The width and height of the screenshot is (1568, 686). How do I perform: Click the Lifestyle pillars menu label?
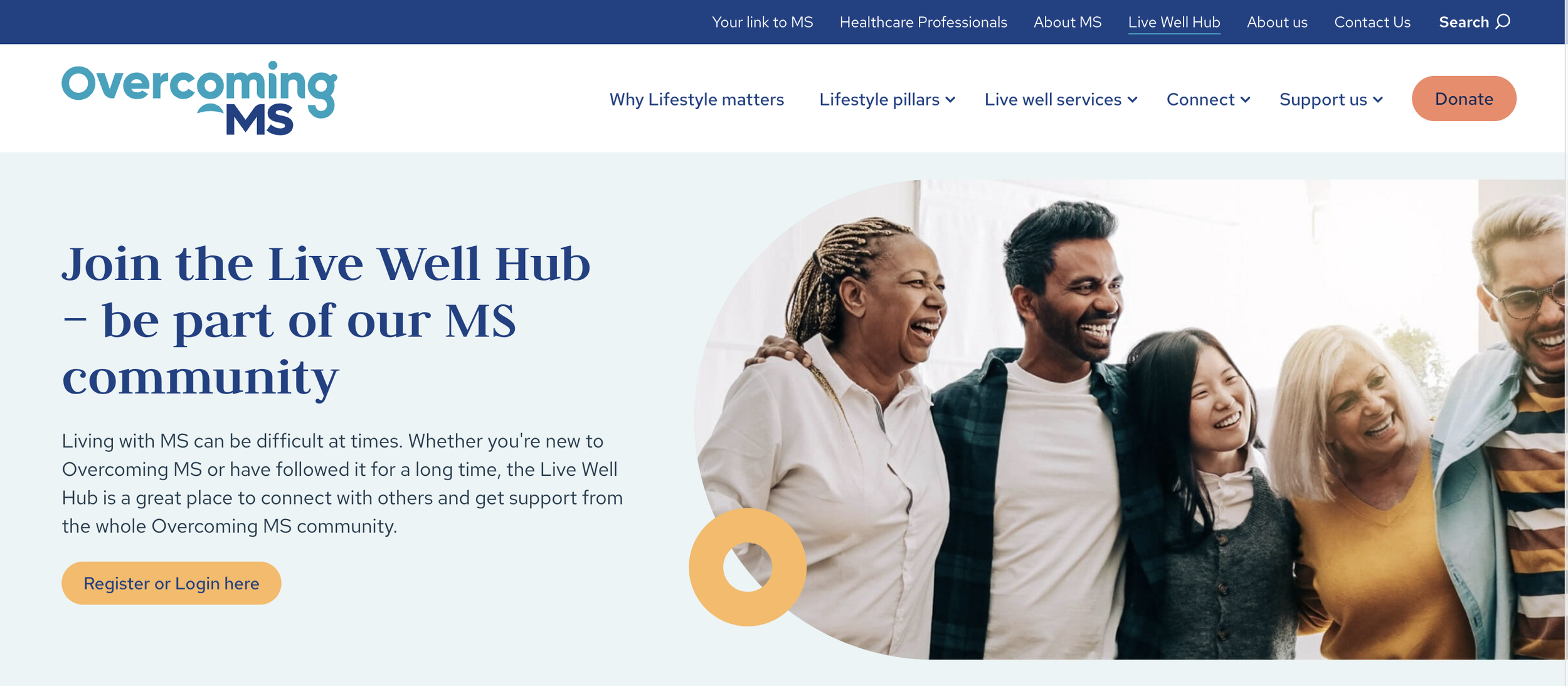click(879, 99)
